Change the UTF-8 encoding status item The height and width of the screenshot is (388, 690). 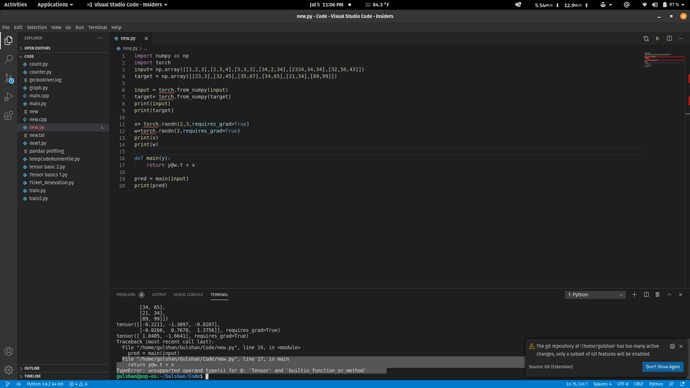(x=622, y=384)
